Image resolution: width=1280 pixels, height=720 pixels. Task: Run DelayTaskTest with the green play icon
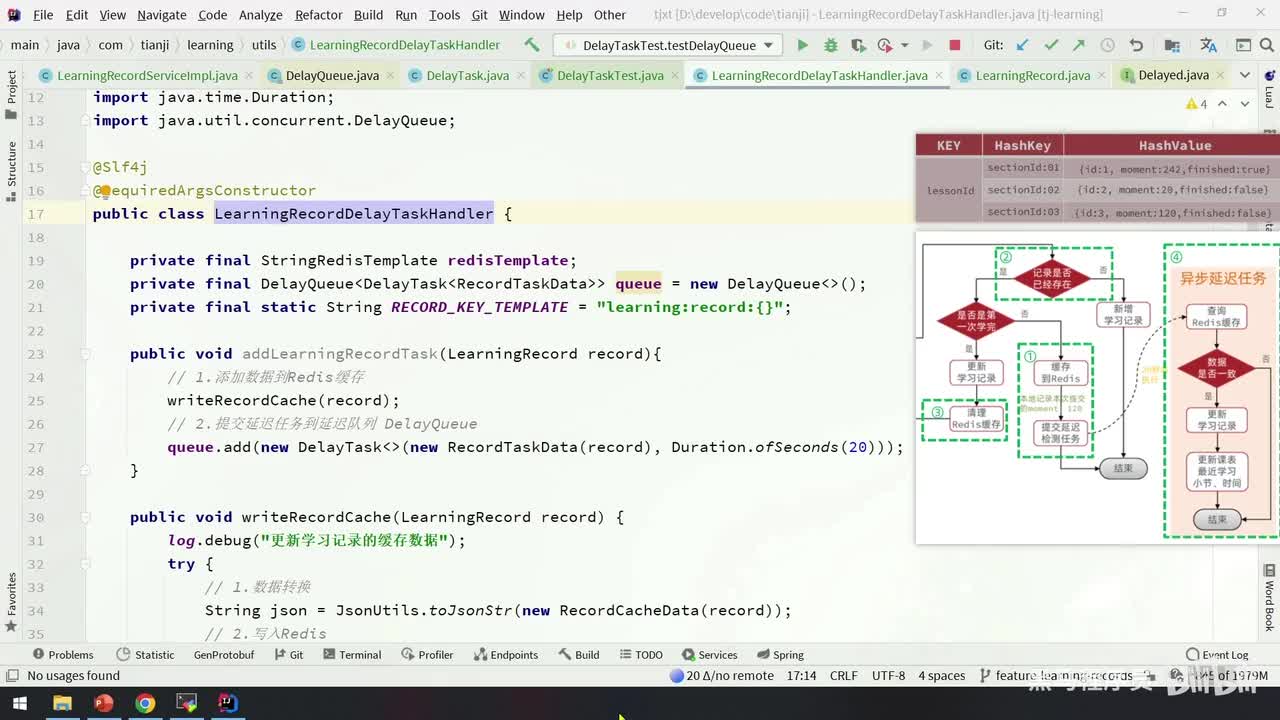(802, 45)
